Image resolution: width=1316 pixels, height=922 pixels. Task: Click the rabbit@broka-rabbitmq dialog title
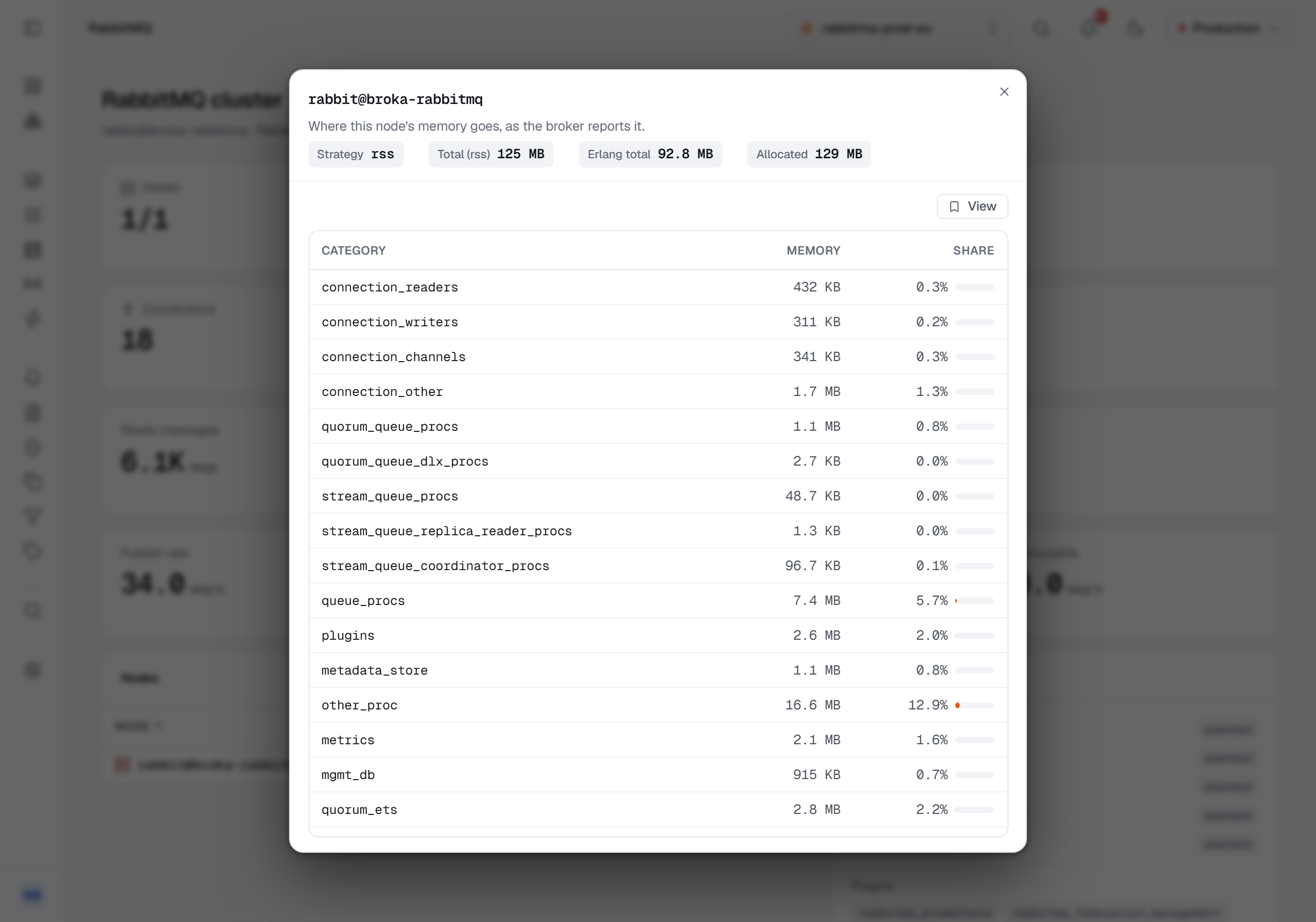pyautogui.click(x=396, y=100)
